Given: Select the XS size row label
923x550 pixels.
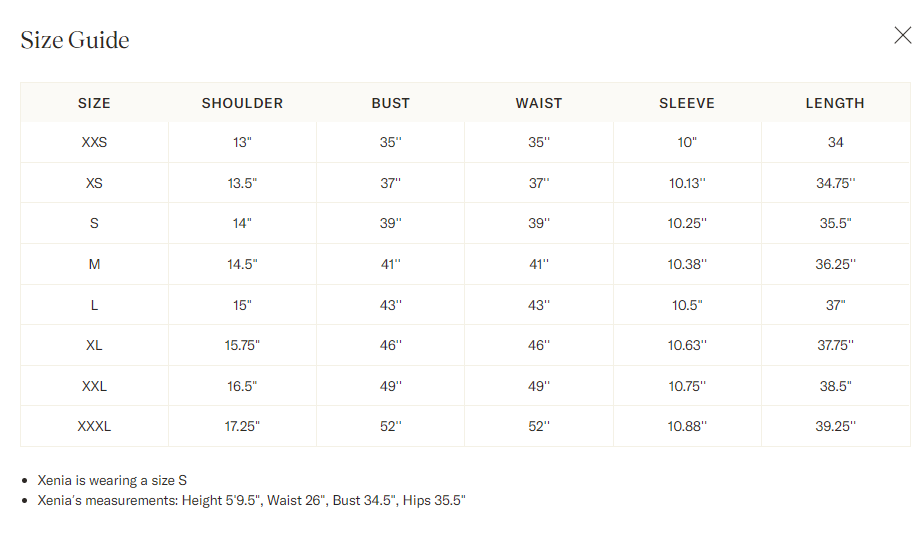Looking at the screenshot, I should pos(94,183).
